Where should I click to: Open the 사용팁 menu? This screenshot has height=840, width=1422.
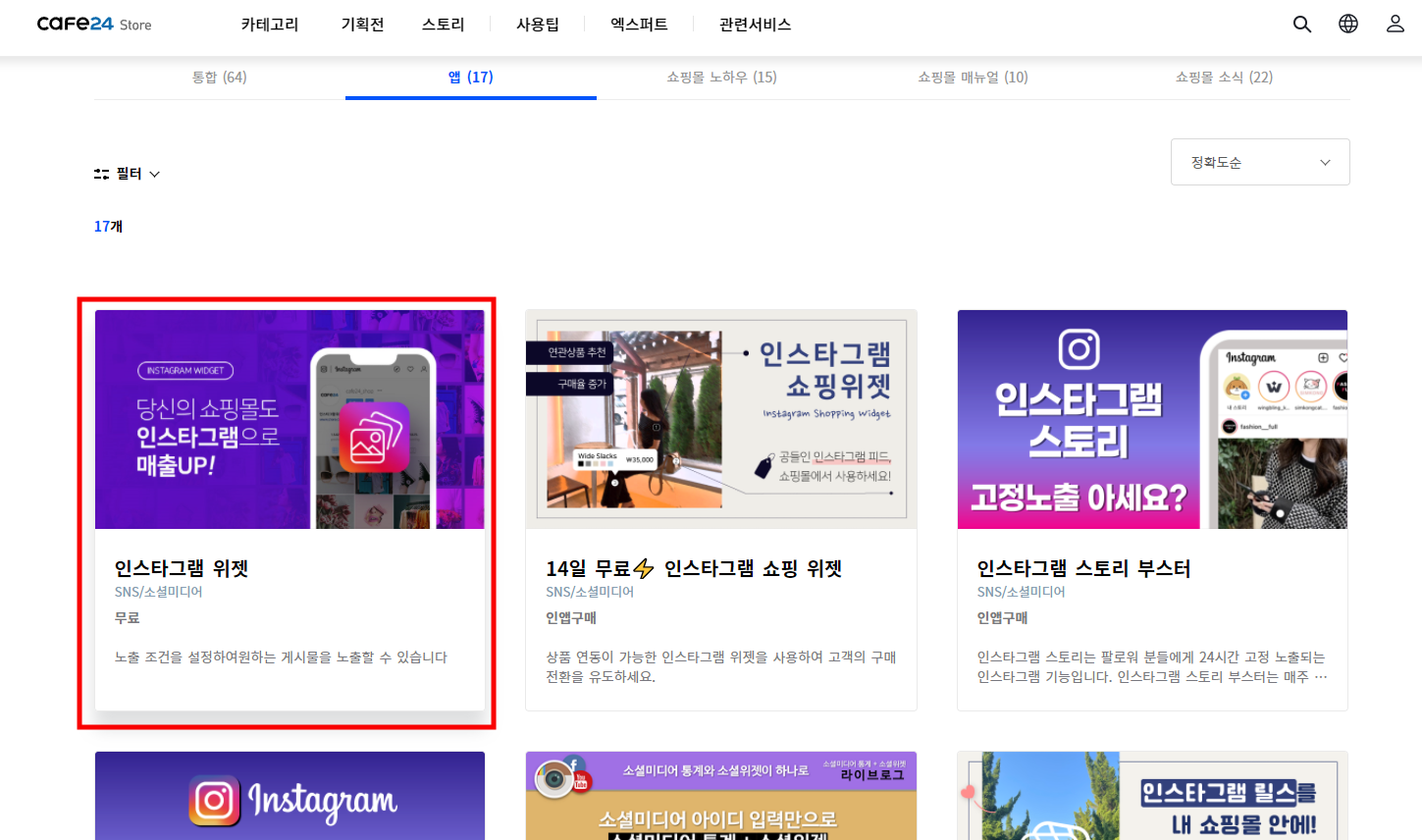538,25
